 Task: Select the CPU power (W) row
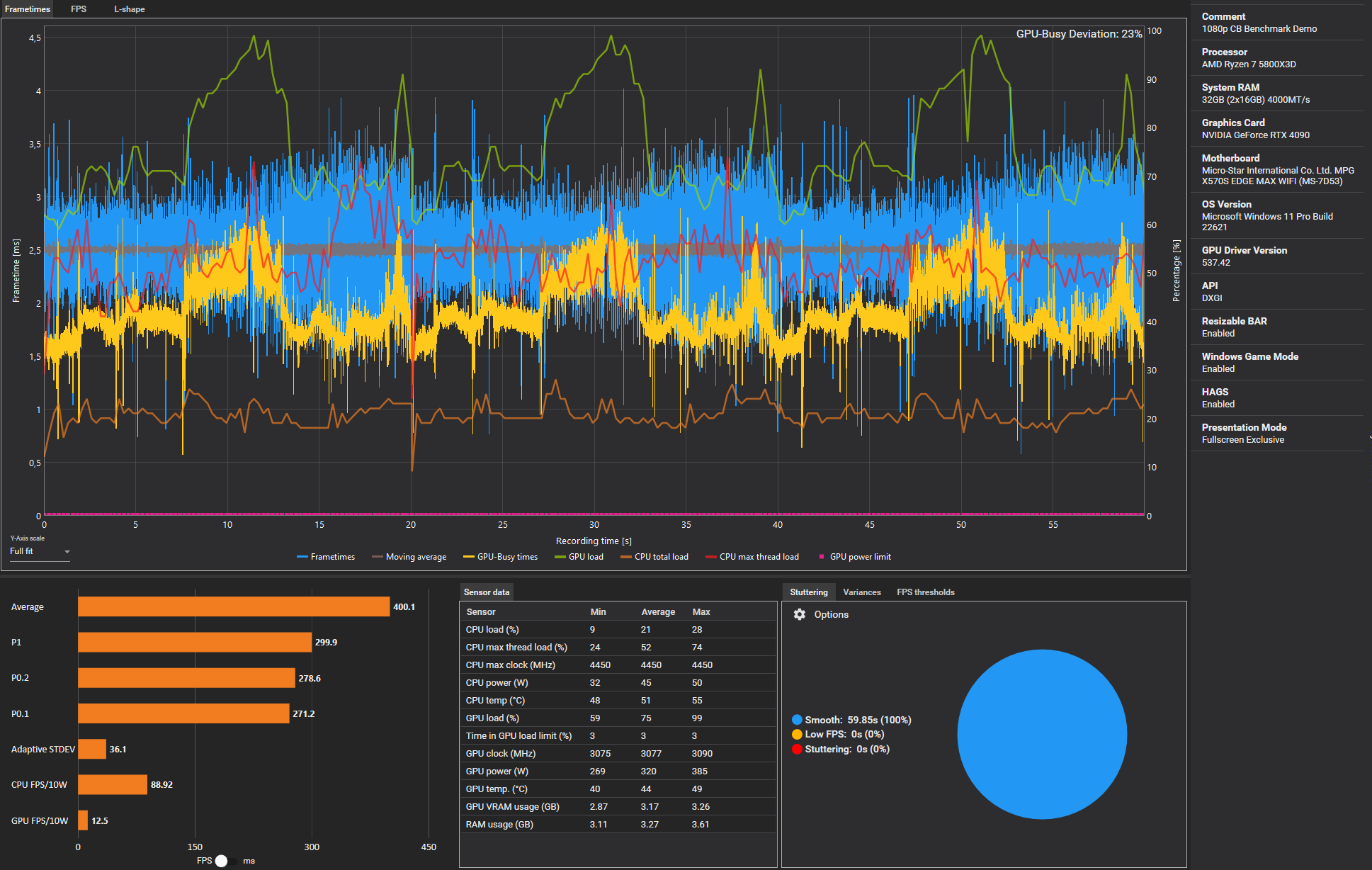618,682
